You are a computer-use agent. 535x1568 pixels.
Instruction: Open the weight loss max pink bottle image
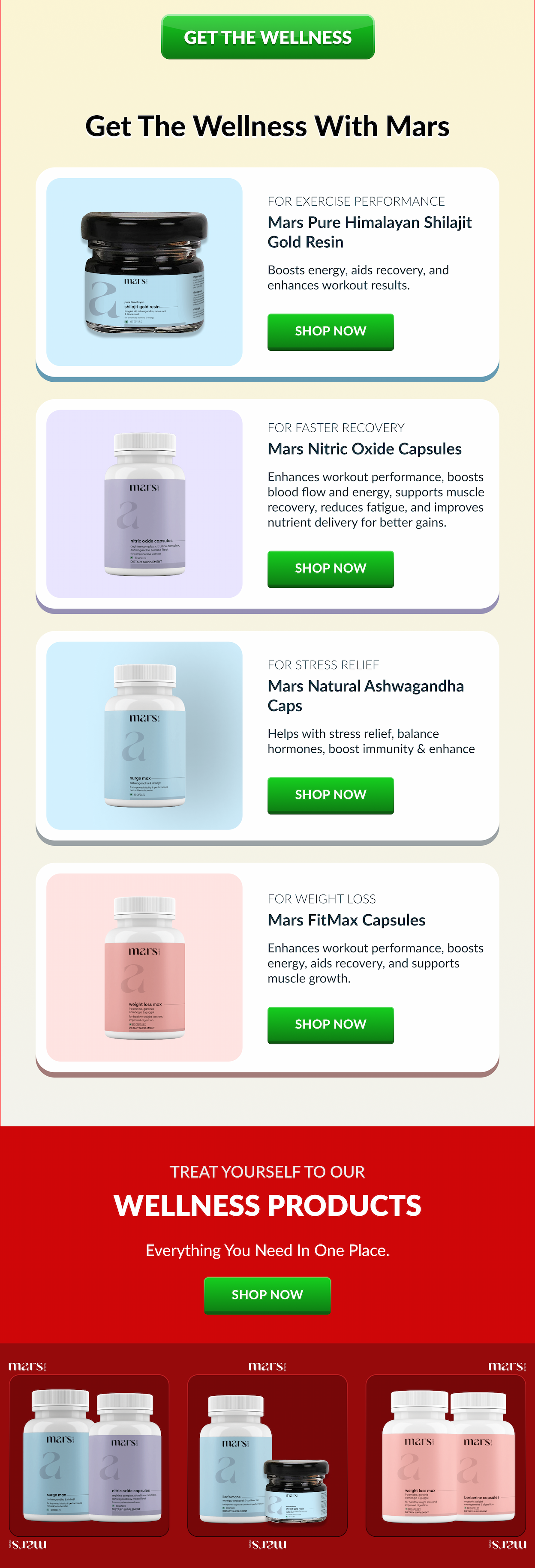tap(144, 967)
